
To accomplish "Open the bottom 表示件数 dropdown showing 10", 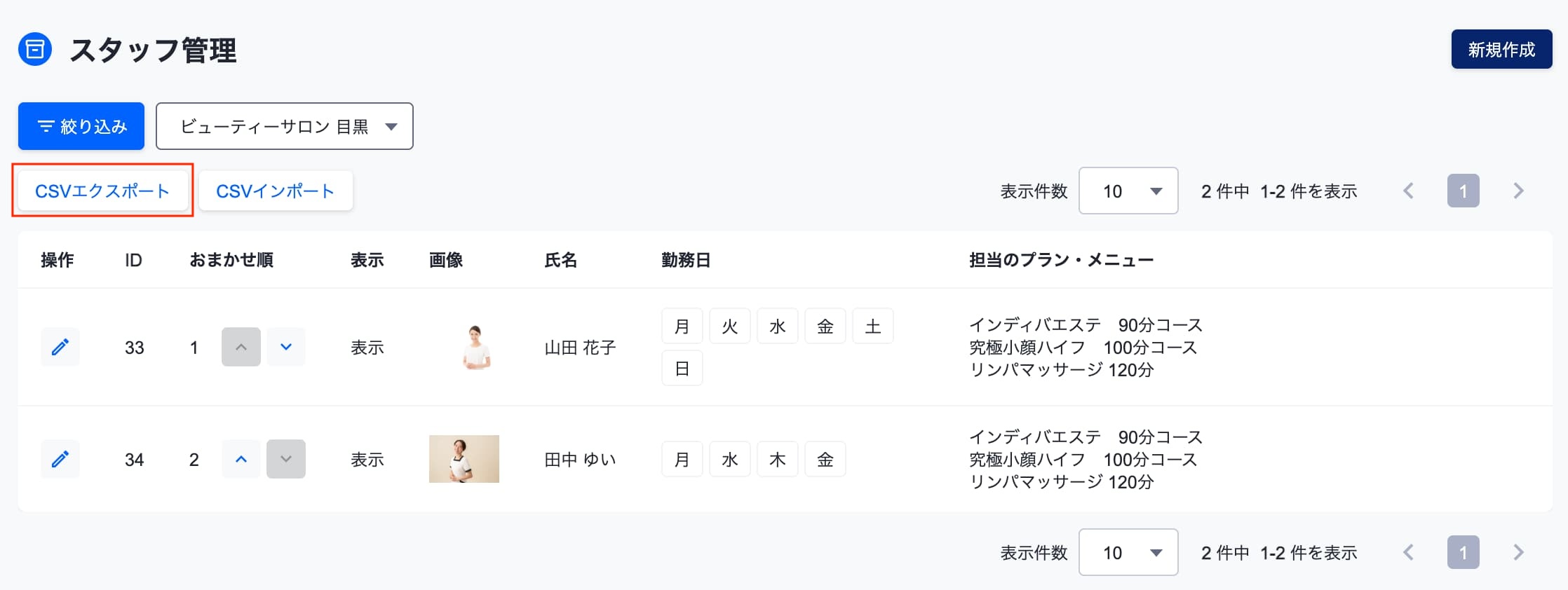I will [1128, 552].
